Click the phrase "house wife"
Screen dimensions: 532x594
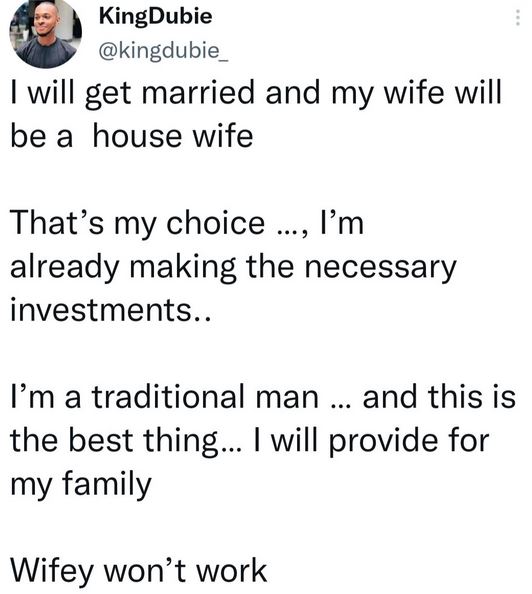[x=173, y=136]
